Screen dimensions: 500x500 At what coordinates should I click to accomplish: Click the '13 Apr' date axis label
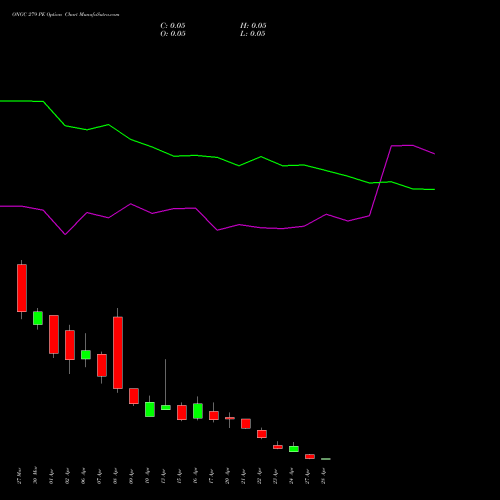(x=163, y=476)
